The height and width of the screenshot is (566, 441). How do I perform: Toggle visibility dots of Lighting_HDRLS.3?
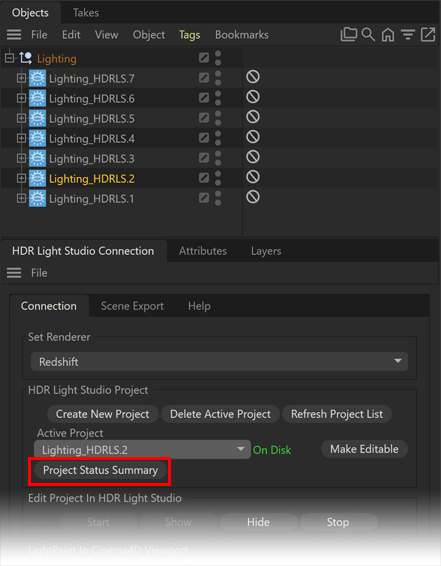[x=218, y=158]
